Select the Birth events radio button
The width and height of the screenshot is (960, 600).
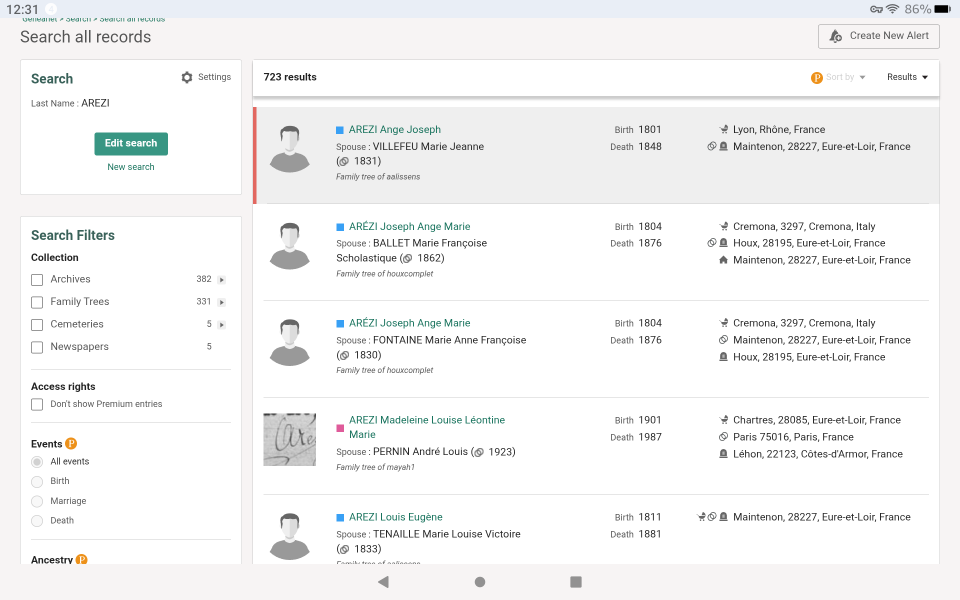[x=37, y=481]
